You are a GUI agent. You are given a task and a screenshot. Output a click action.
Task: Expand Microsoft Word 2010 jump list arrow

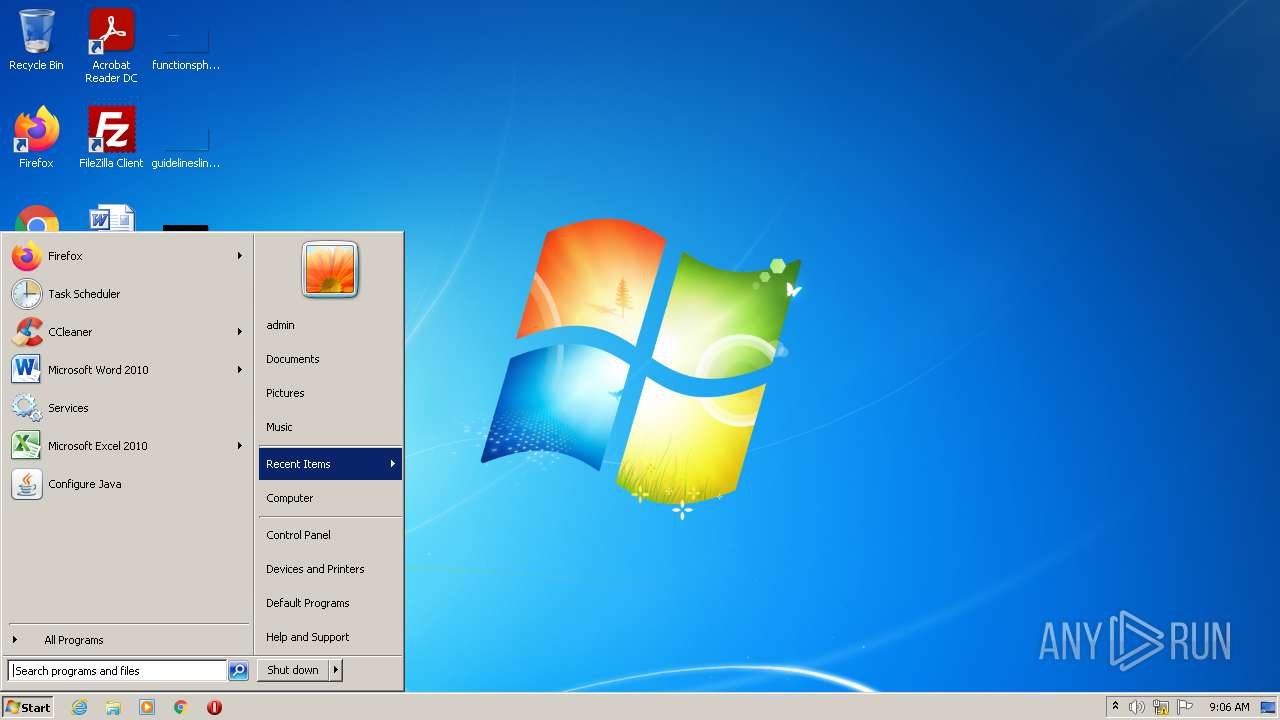240,370
